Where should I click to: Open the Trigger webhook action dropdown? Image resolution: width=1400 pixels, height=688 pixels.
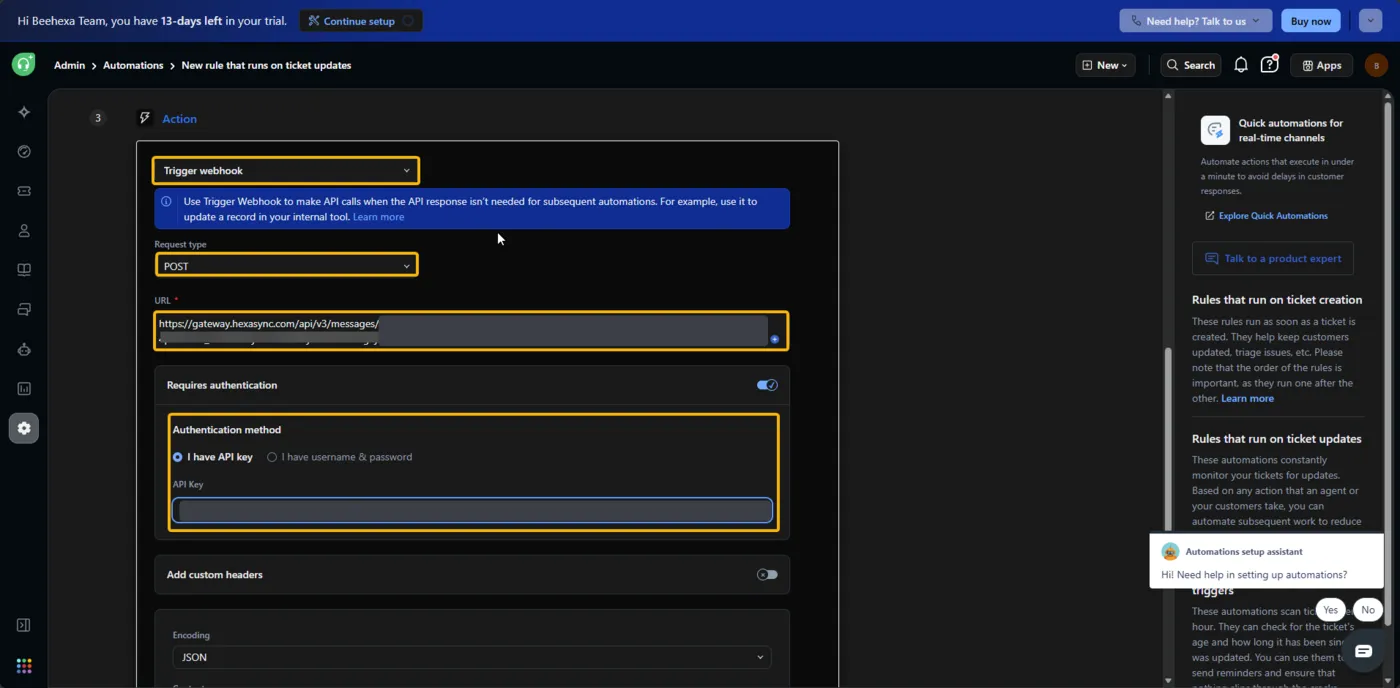(x=286, y=171)
